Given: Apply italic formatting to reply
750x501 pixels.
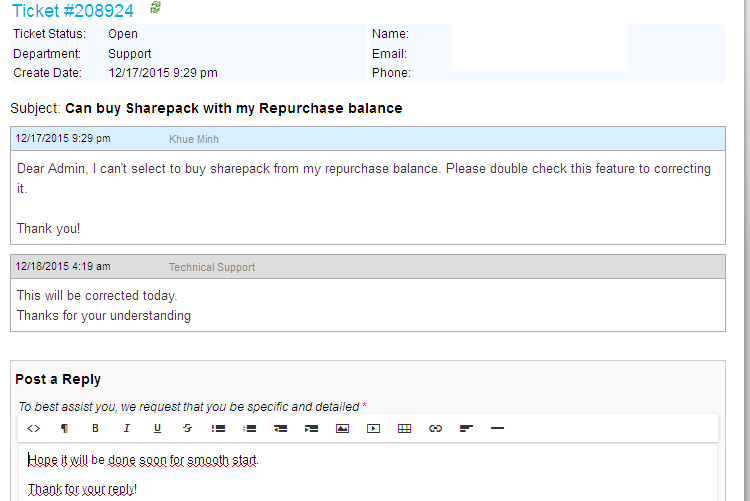Looking at the screenshot, I should click(126, 428).
